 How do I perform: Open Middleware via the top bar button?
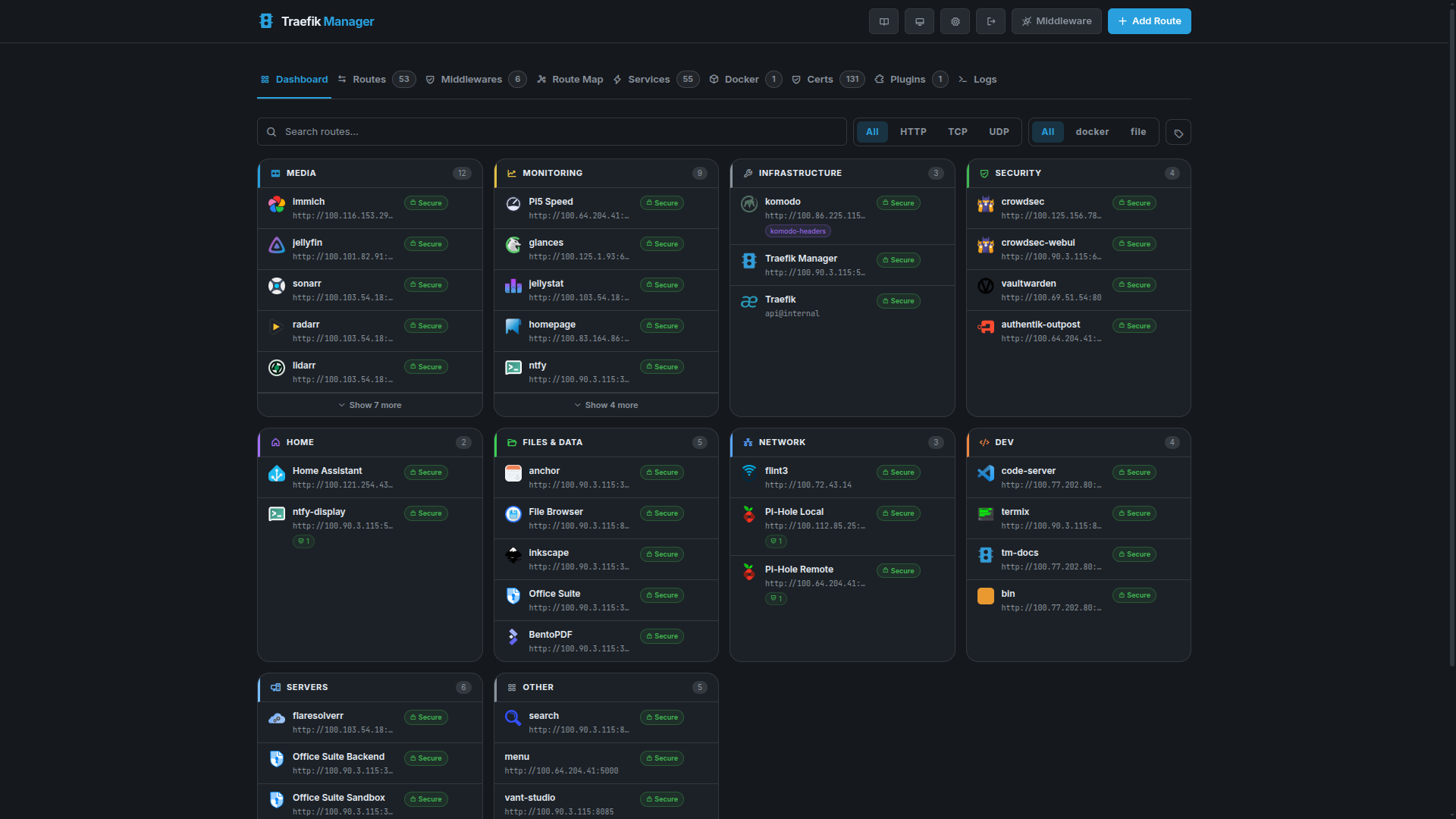(x=1056, y=21)
